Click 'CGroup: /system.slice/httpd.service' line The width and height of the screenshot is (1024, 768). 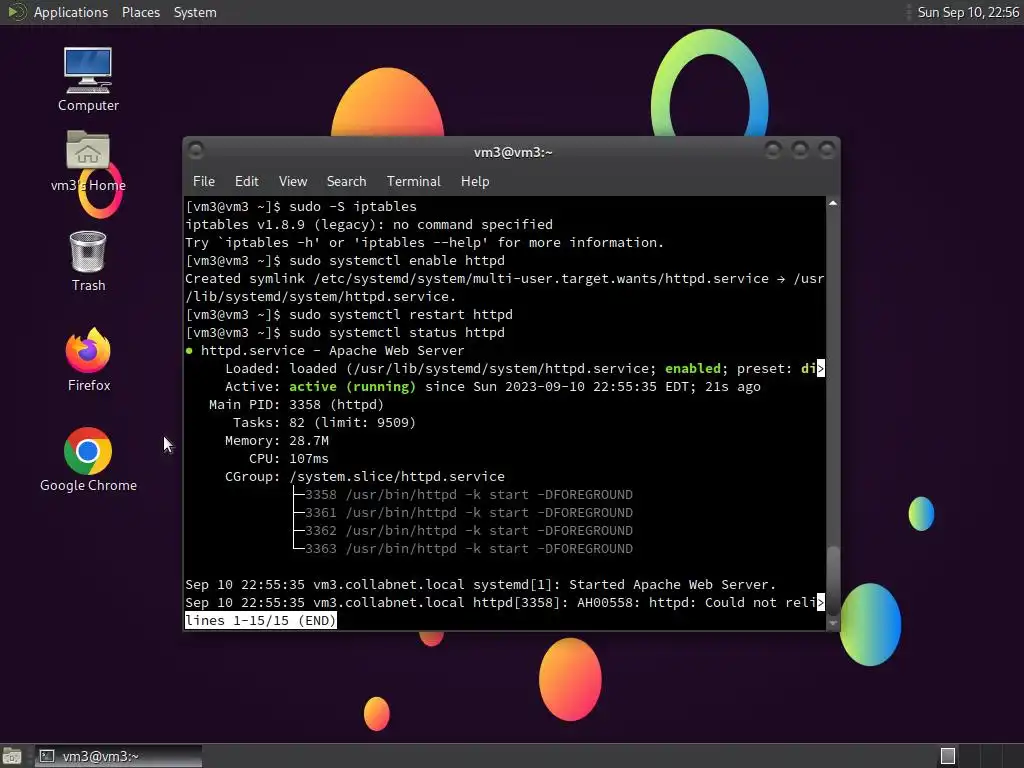(x=364, y=477)
